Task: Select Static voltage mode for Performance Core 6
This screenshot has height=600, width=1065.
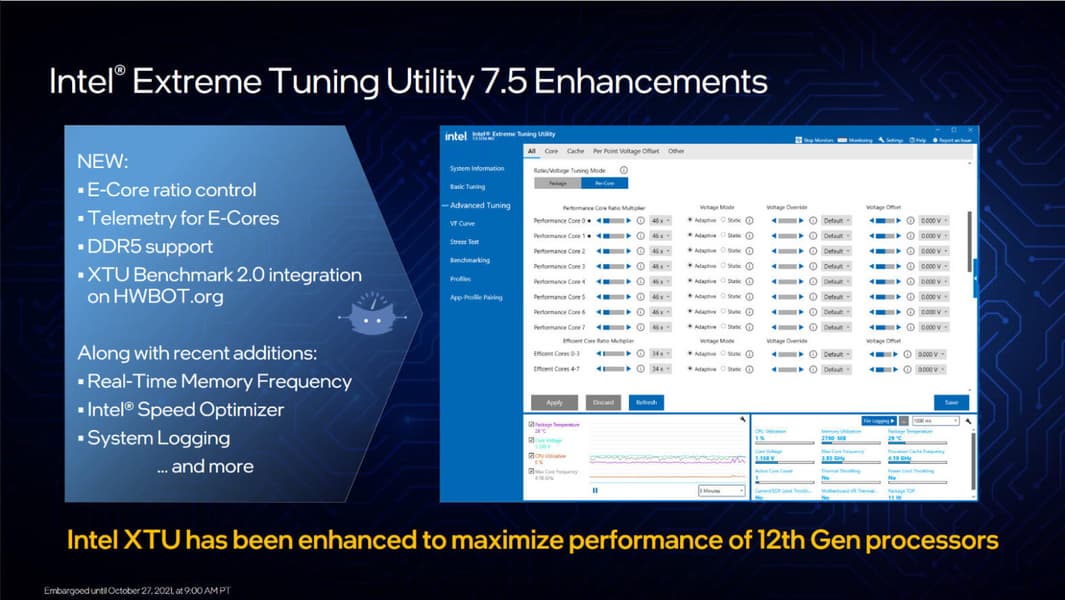Action: coord(723,312)
